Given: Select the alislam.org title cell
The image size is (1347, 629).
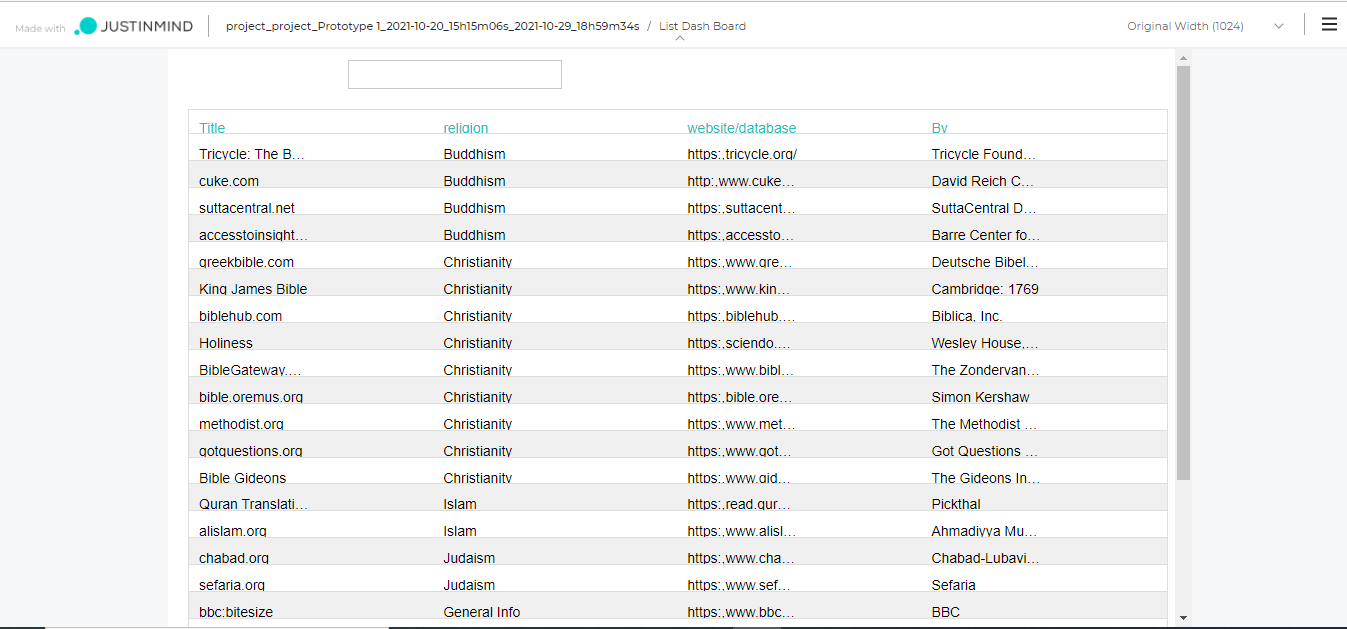Looking at the screenshot, I should click(x=233, y=531).
